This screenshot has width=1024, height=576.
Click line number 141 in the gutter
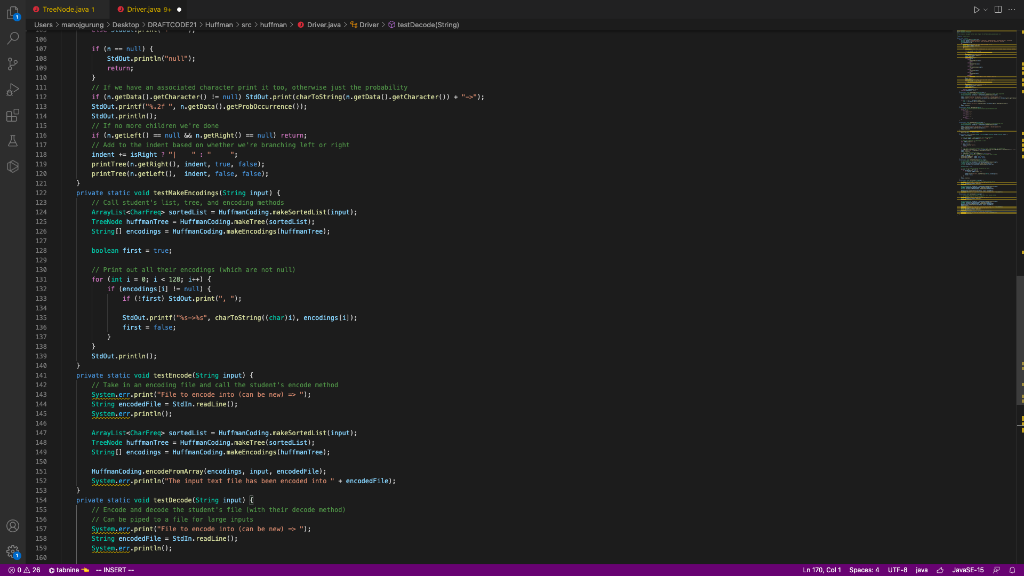click(x=41, y=376)
